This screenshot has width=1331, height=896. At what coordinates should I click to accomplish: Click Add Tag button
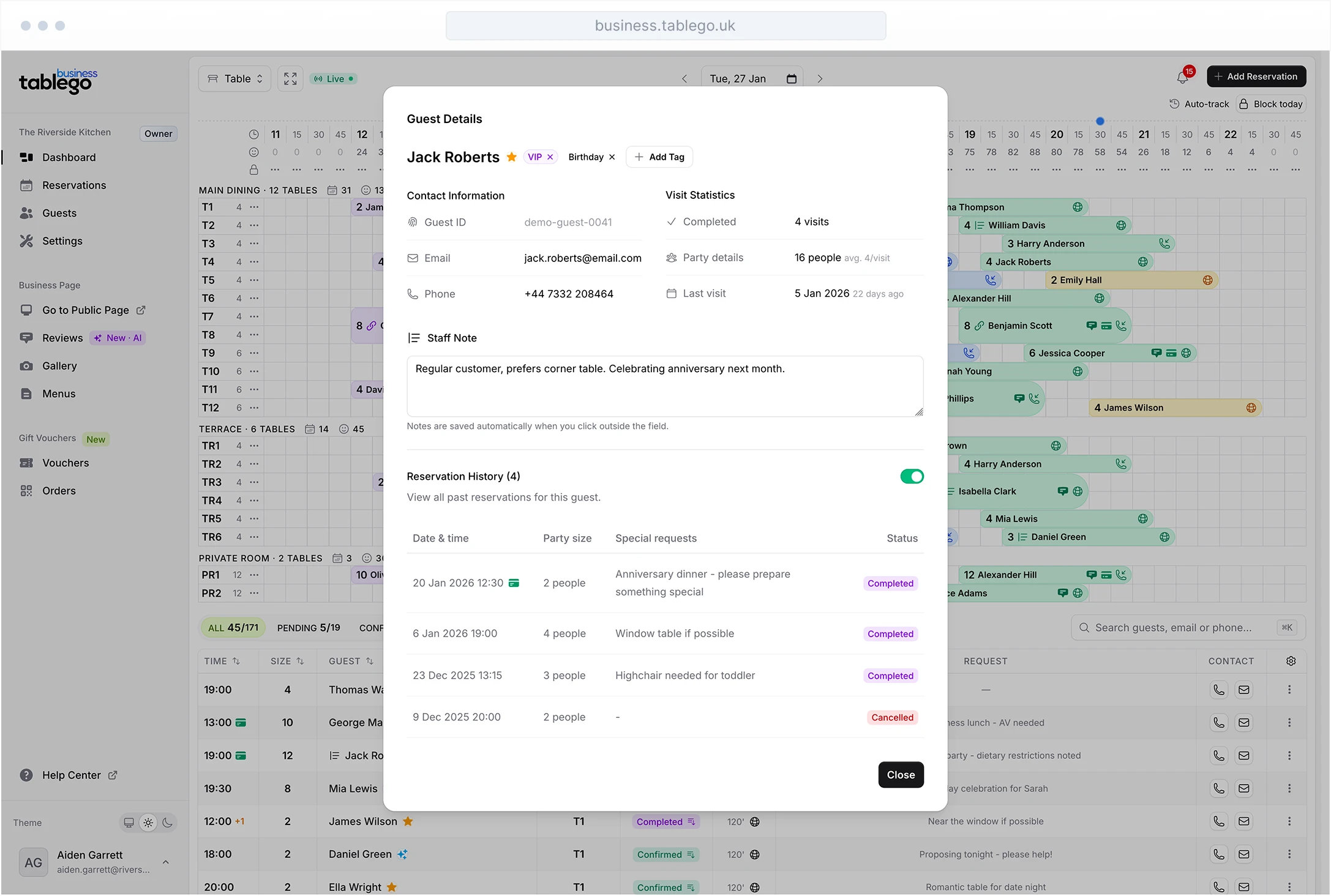659,157
